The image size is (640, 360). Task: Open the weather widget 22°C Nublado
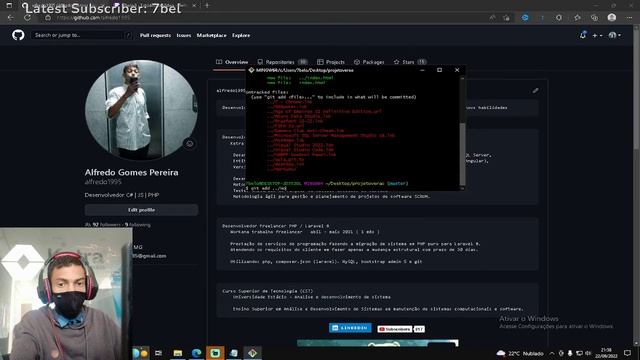click(x=520, y=353)
